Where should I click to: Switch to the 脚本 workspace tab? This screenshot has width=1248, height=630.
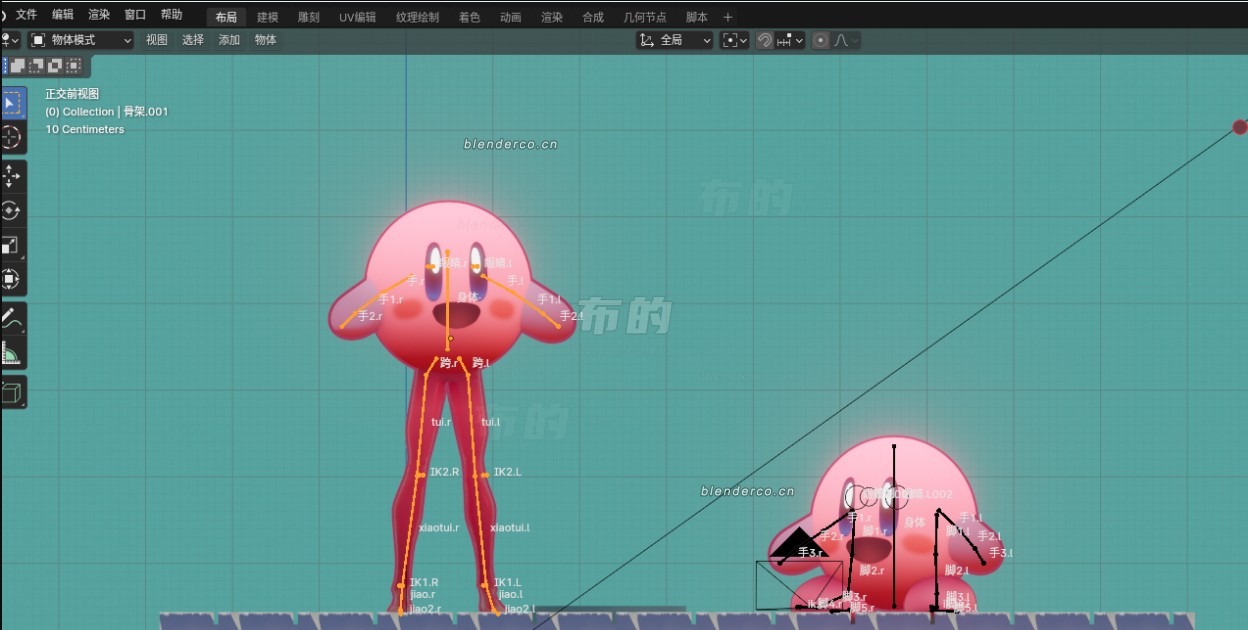(x=697, y=17)
